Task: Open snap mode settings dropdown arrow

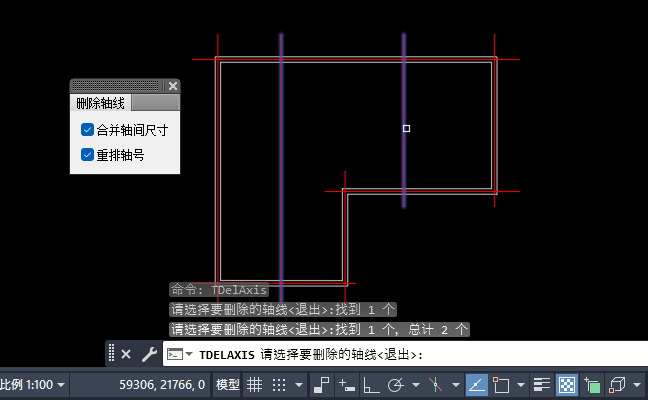Action: [x=299, y=385]
